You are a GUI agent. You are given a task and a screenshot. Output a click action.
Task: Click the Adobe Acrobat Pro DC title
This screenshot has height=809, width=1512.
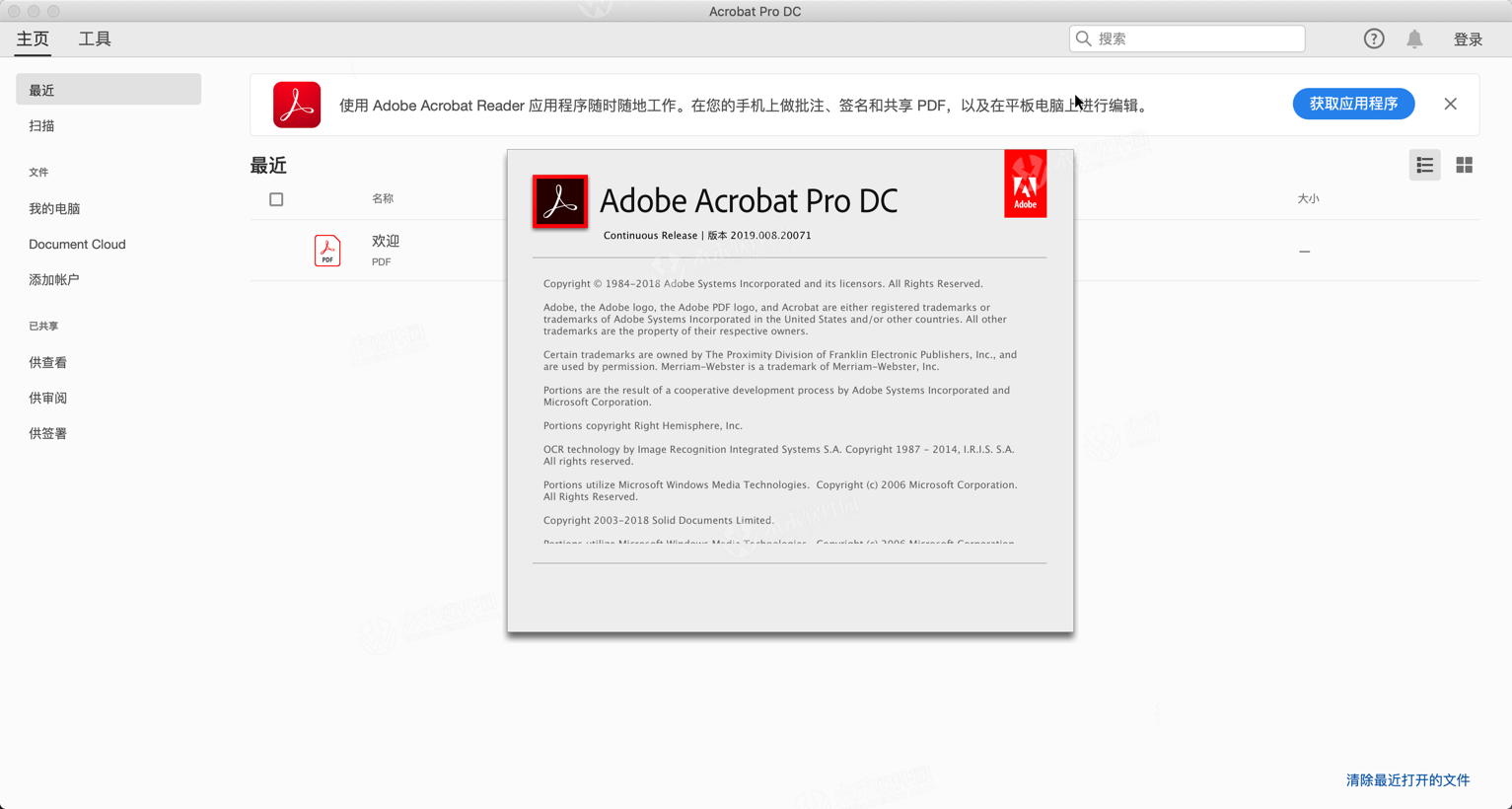(x=749, y=200)
